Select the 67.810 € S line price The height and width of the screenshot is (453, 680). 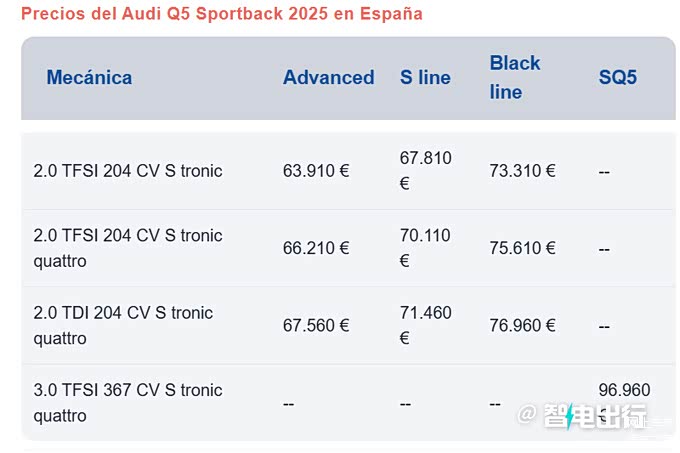pos(425,170)
